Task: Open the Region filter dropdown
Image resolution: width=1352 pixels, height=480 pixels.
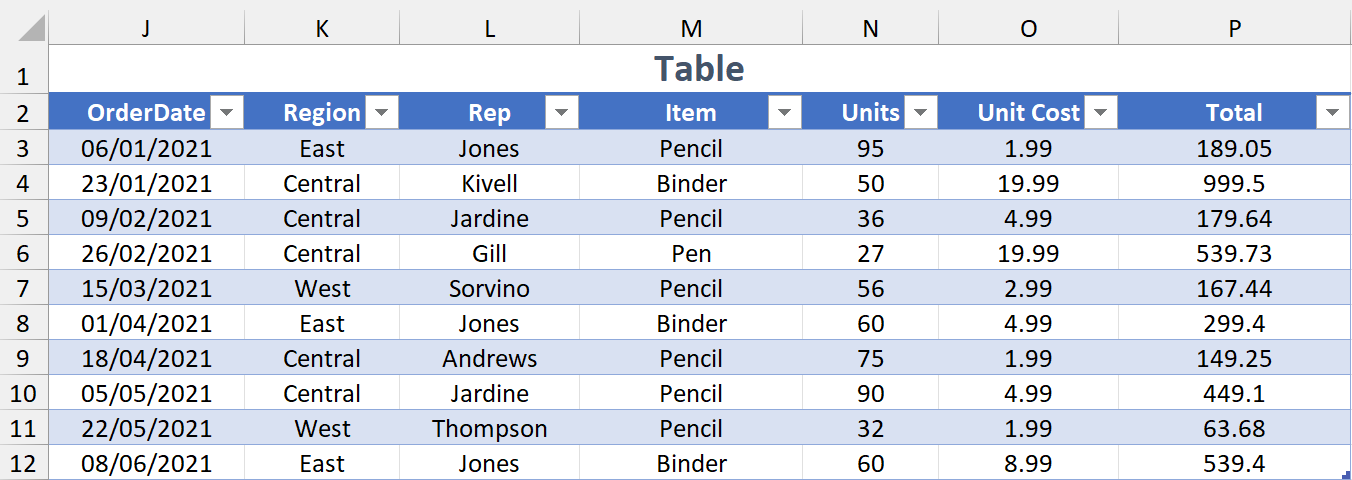Action: [x=382, y=113]
